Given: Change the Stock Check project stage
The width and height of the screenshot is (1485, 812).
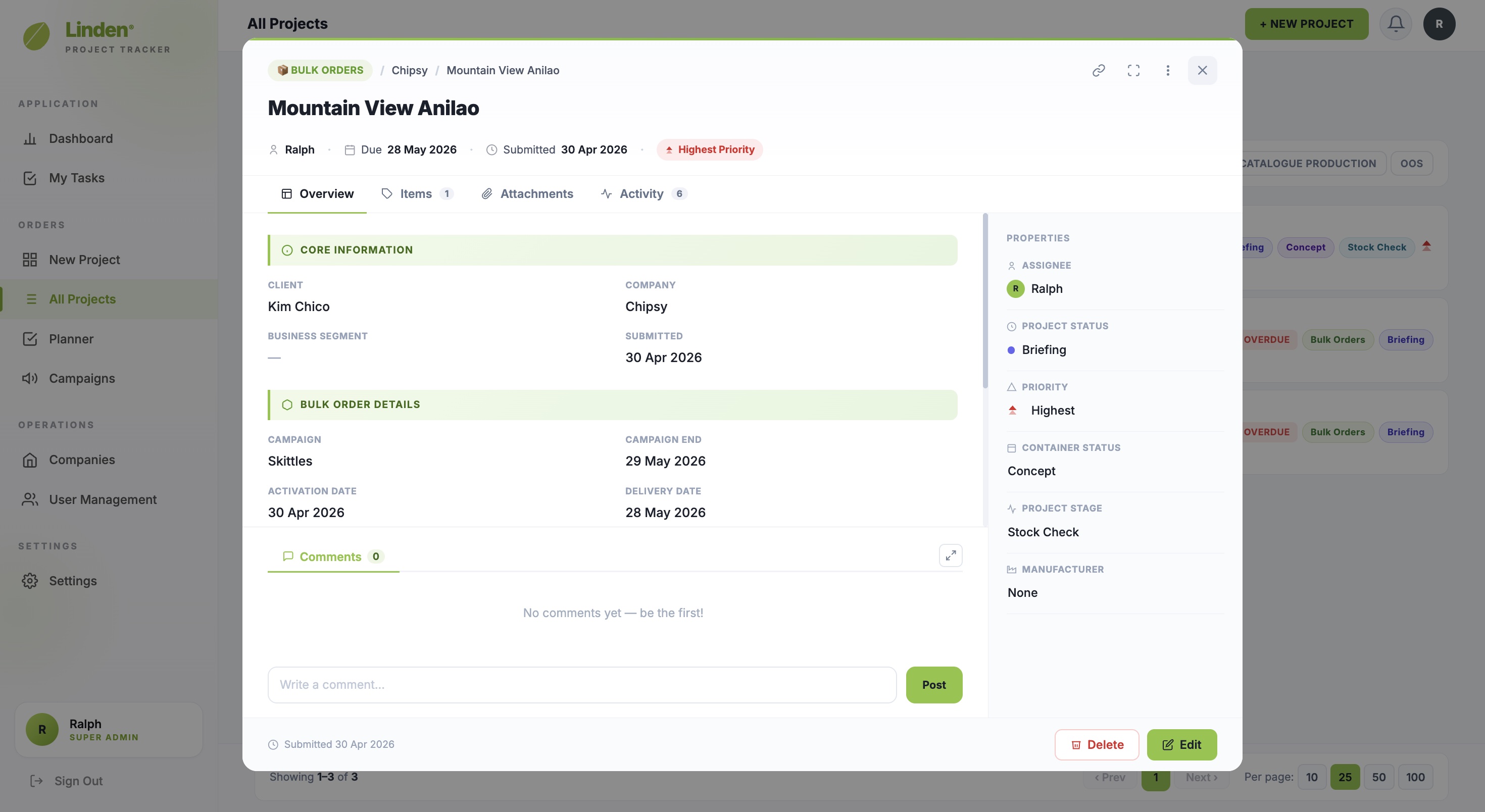Looking at the screenshot, I should [x=1043, y=532].
